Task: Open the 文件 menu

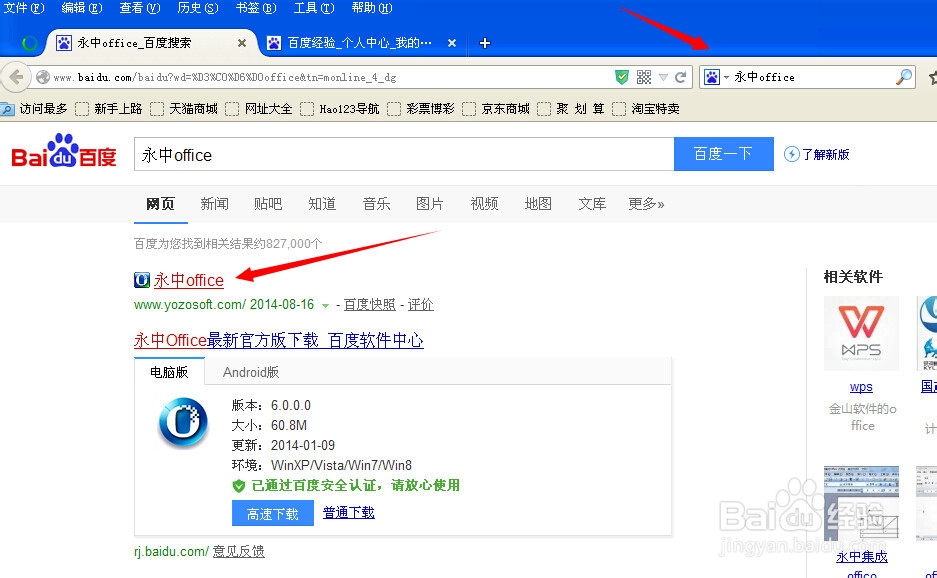Action: tap(24, 8)
